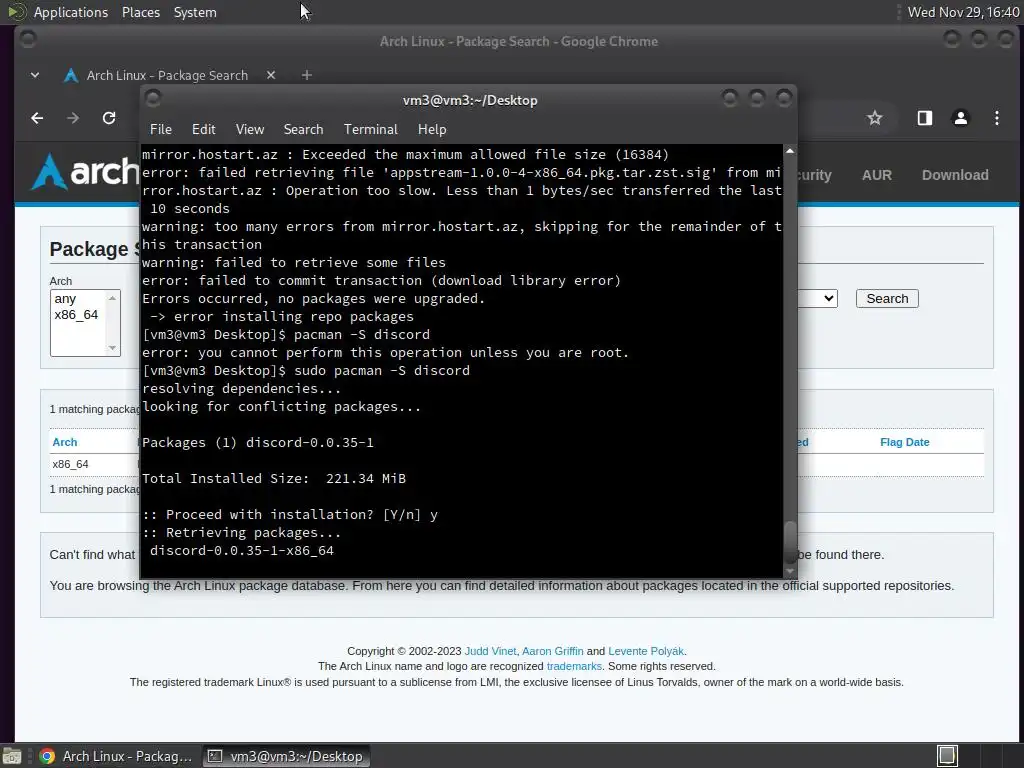The height and width of the screenshot is (768, 1024).
Task: Switch to terminal via taskbar button
Action: pos(286,756)
